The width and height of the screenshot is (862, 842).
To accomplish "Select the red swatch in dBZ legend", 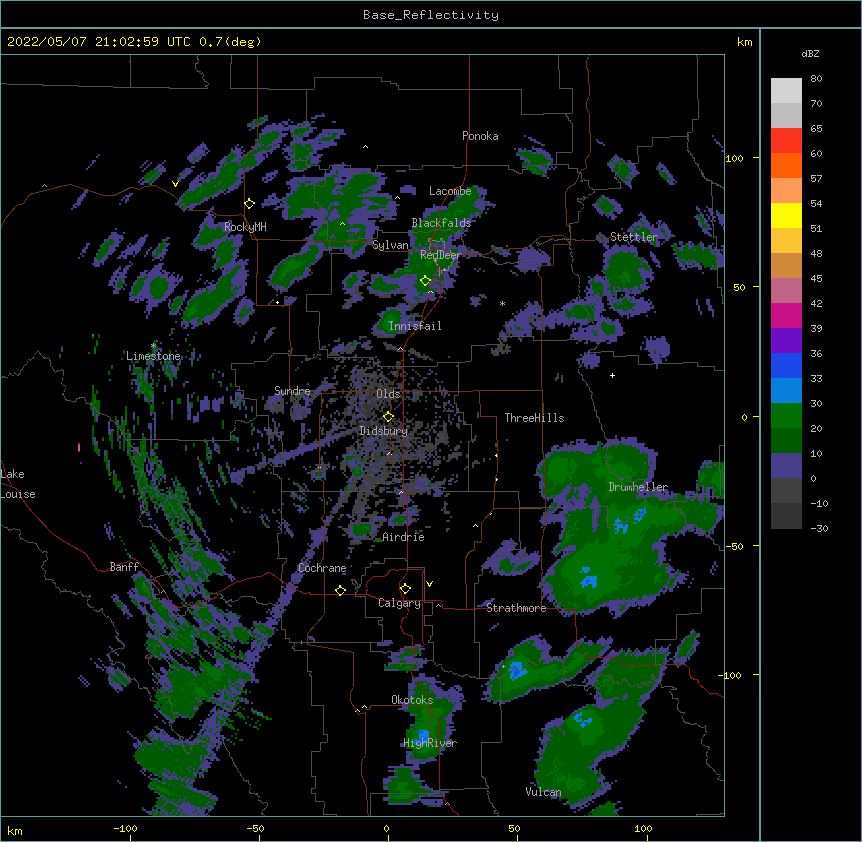I will 786,141.
